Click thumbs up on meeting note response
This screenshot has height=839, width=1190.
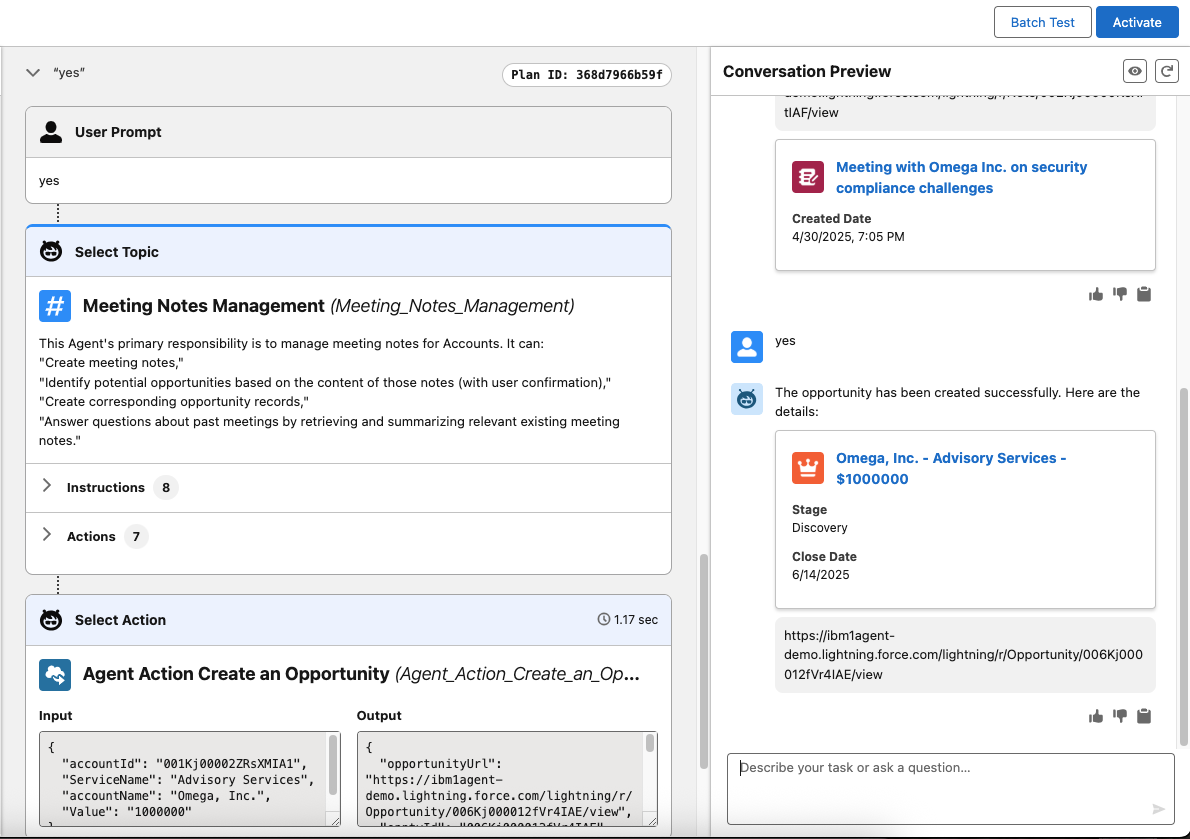coord(1096,294)
